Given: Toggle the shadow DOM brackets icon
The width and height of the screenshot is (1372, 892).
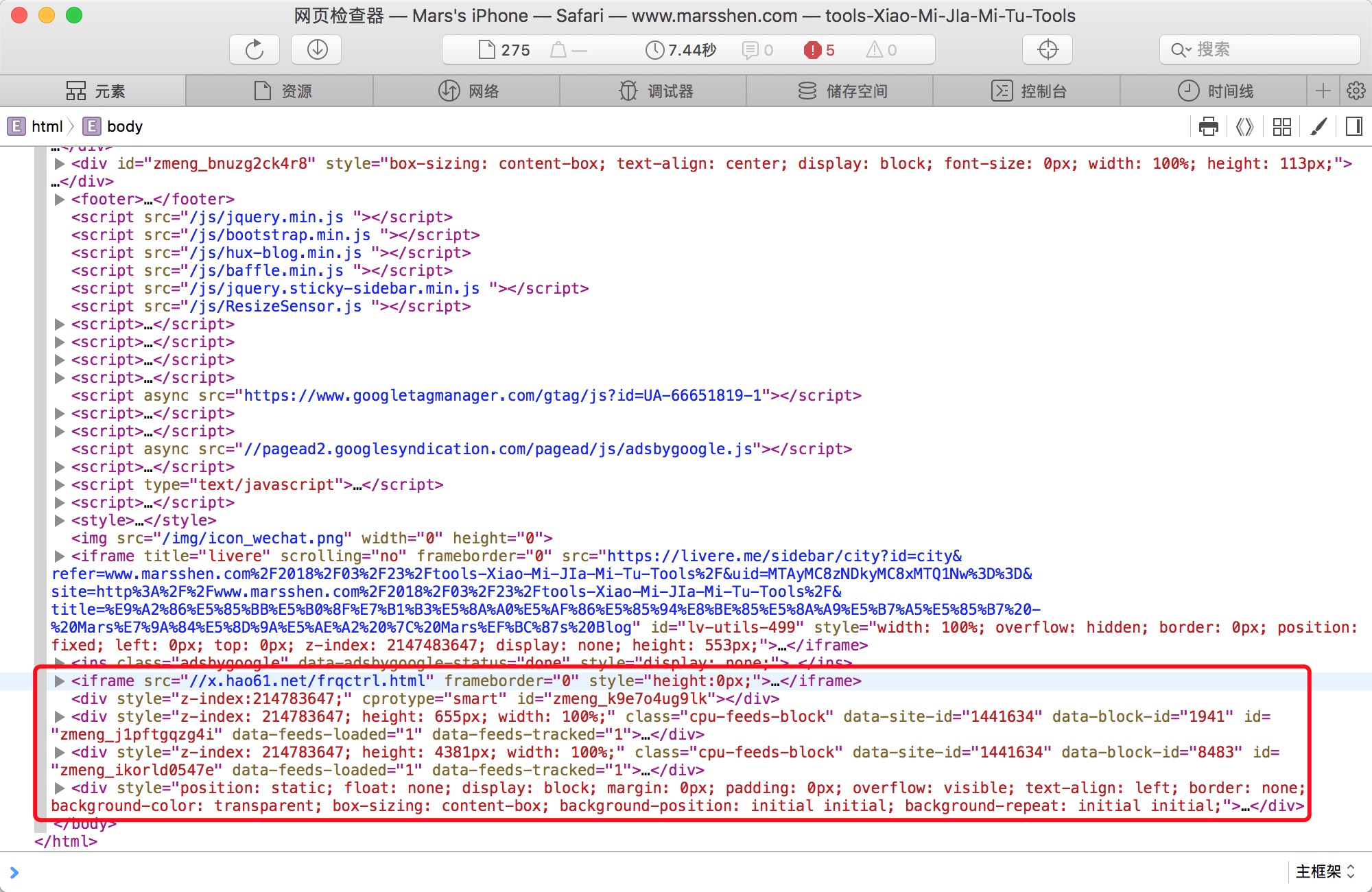Looking at the screenshot, I should click(1244, 126).
